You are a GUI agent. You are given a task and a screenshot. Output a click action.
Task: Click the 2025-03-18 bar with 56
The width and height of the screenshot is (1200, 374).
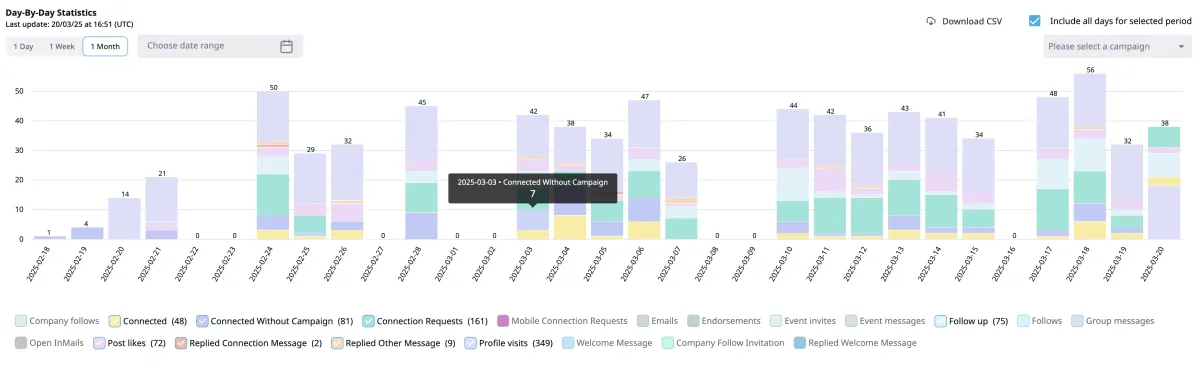pos(1089,155)
